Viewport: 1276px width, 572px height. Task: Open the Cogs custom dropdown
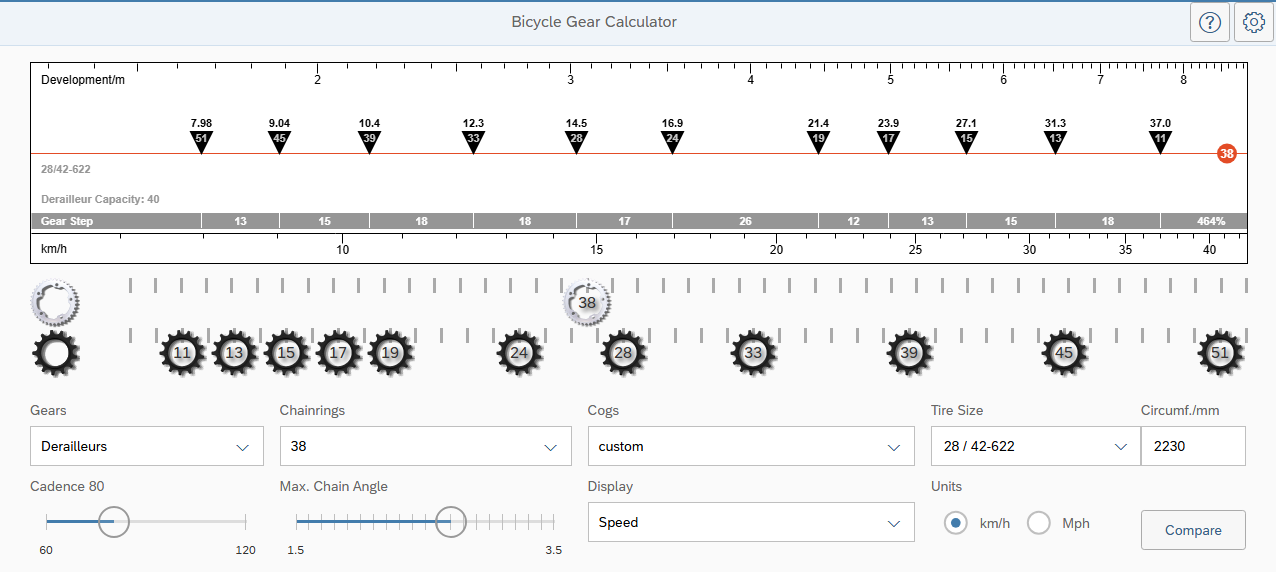coord(751,446)
